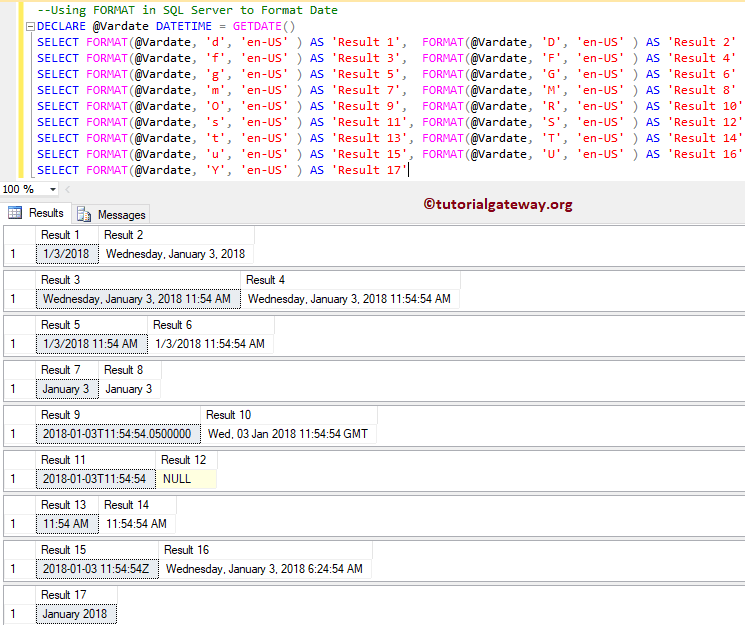Select cell 2018-01-03 11:54:54Z
Image resolution: width=745 pixels, height=625 pixels.
pos(97,569)
